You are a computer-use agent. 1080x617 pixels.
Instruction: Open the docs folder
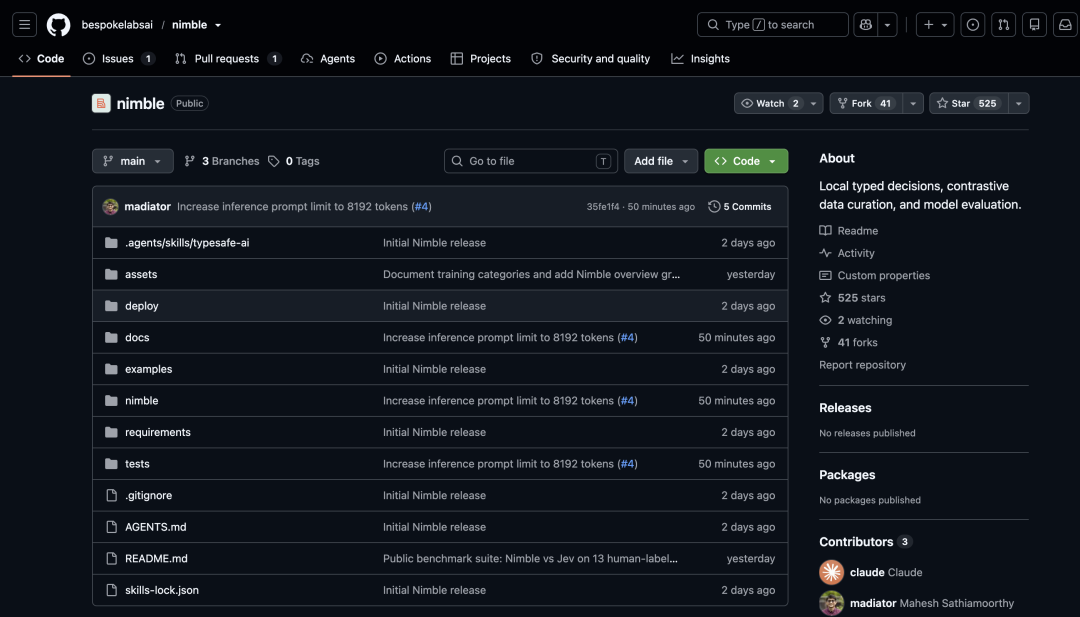[x=137, y=338]
